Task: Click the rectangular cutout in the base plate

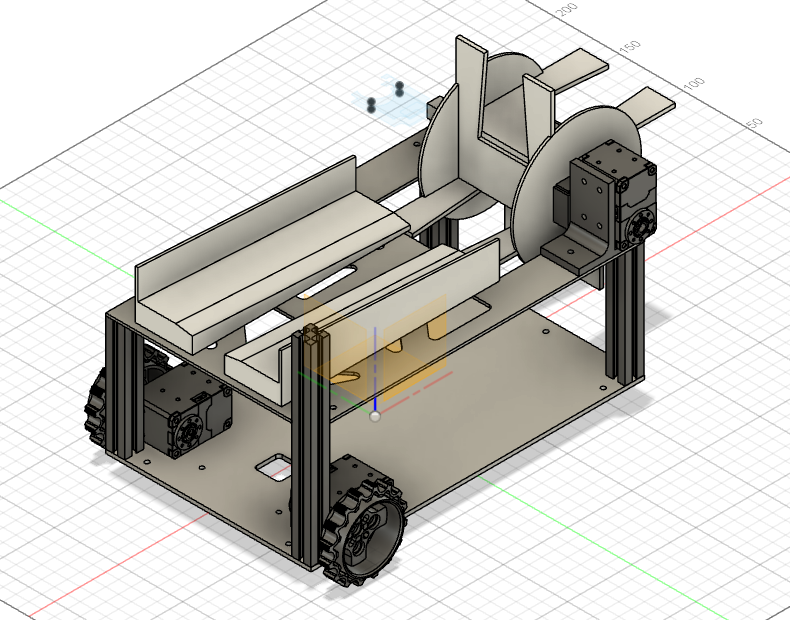Action: pos(270,465)
